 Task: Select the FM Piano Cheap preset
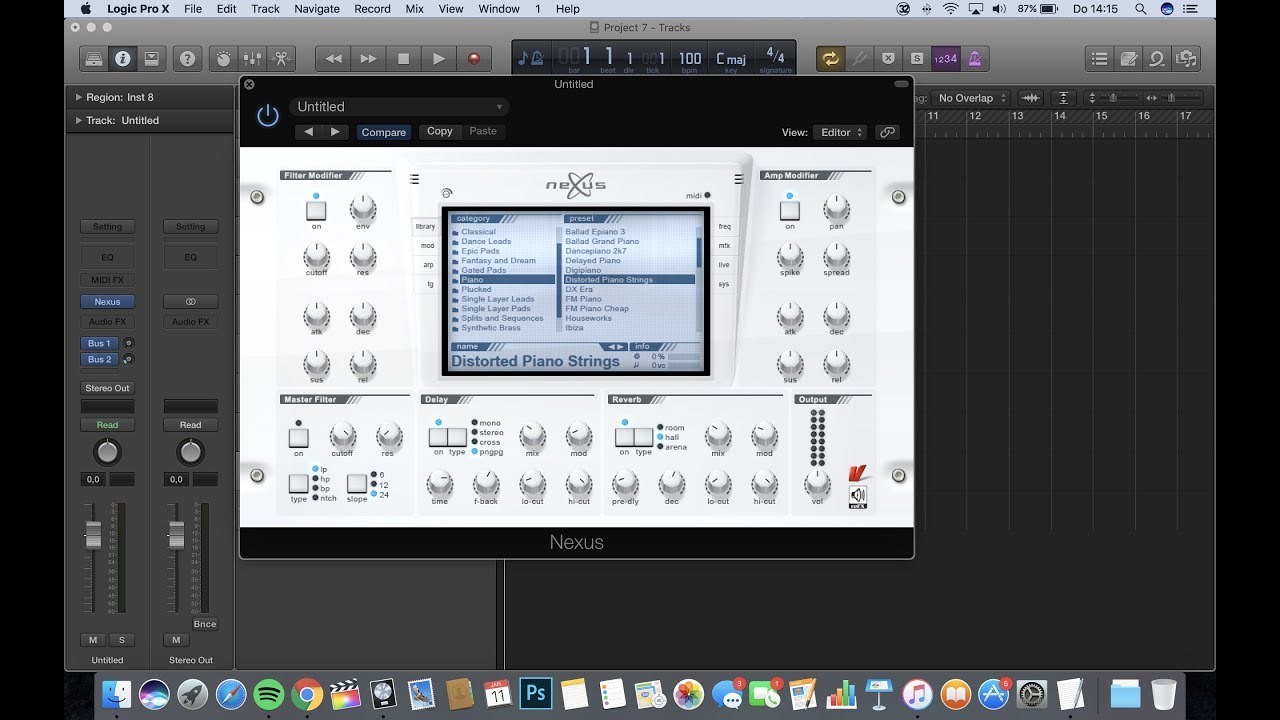[597, 309]
